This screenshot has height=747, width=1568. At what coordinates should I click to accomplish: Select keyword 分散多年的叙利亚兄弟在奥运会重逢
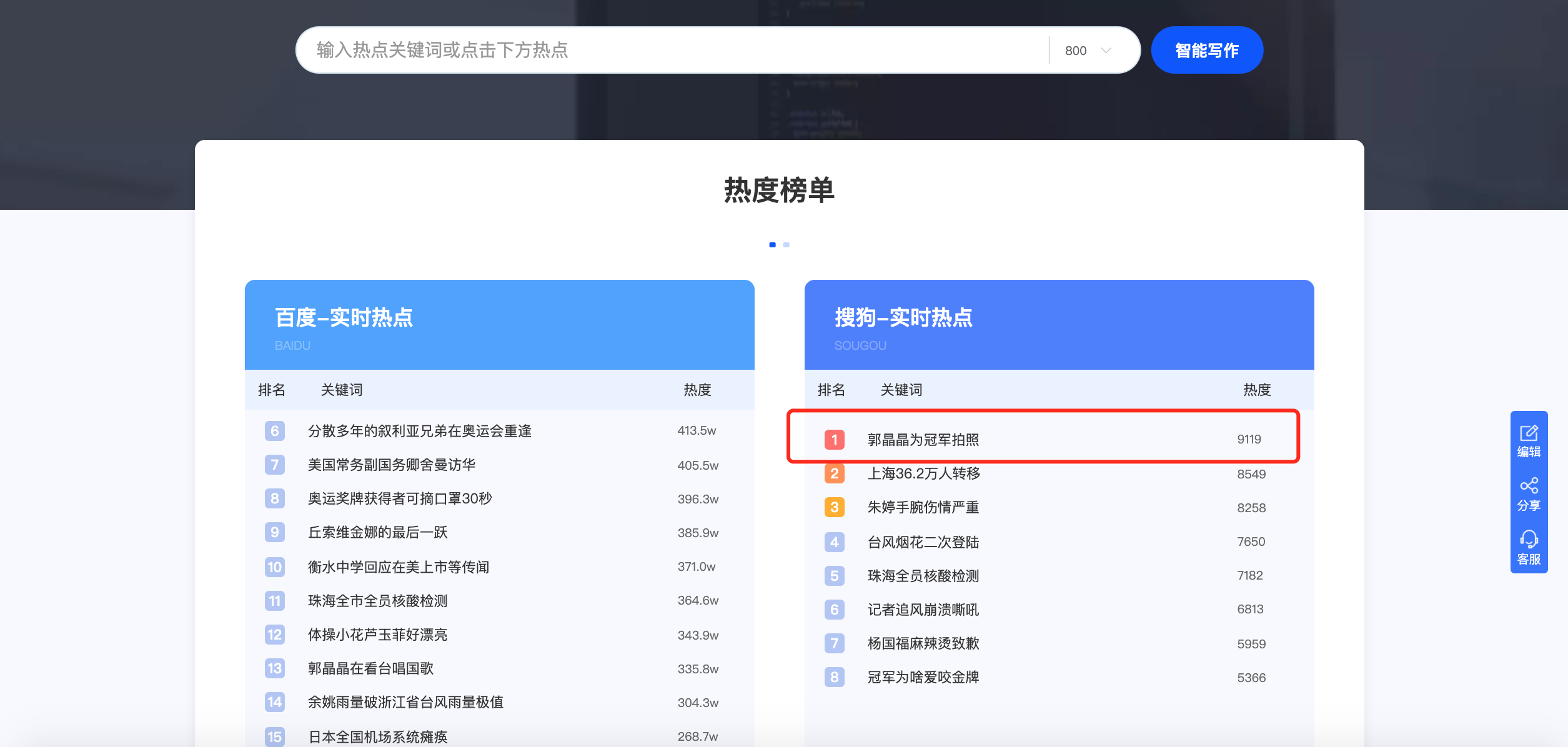420,431
